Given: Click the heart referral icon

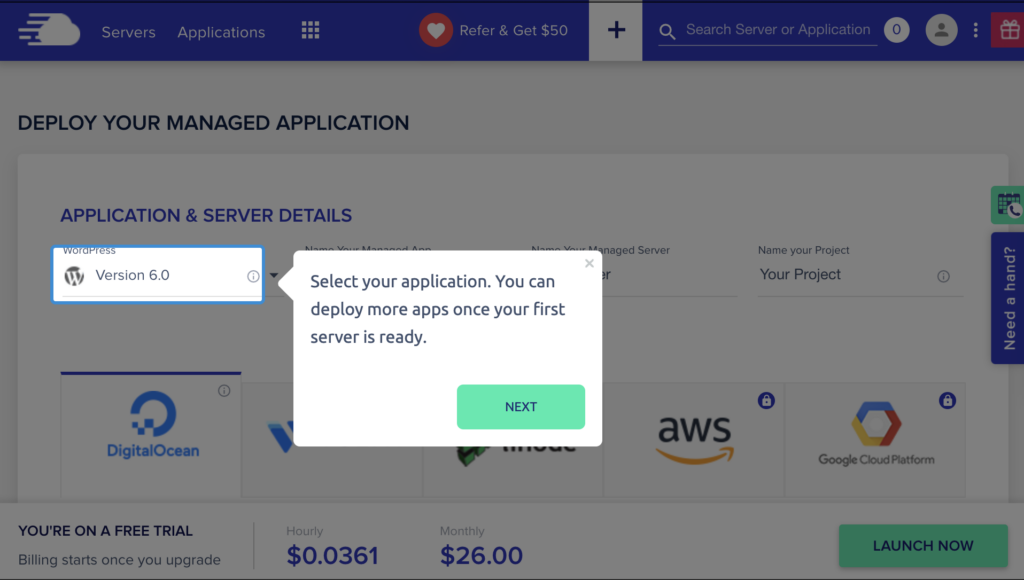Looking at the screenshot, I should click(x=436, y=30).
